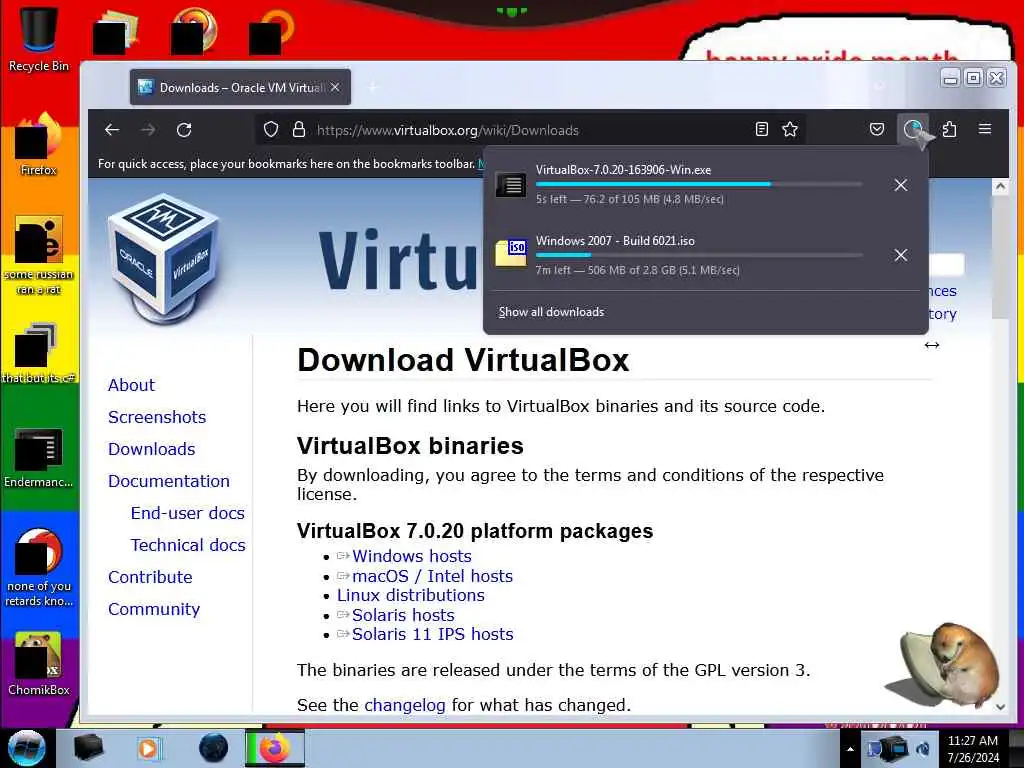Reload the page using the refresh icon
This screenshot has width=1024, height=768.
[x=184, y=130]
